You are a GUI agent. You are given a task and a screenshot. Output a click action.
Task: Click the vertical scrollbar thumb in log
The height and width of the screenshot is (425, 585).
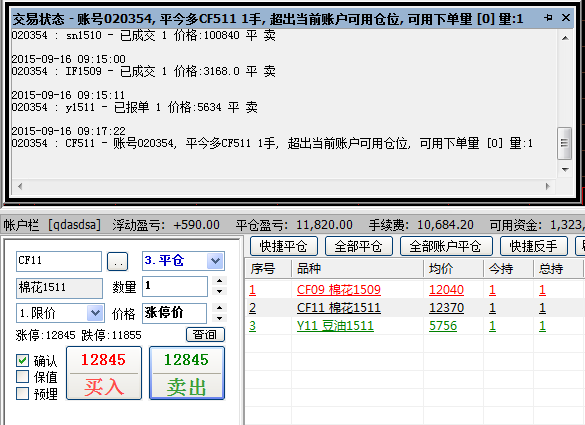pyautogui.click(x=564, y=143)
